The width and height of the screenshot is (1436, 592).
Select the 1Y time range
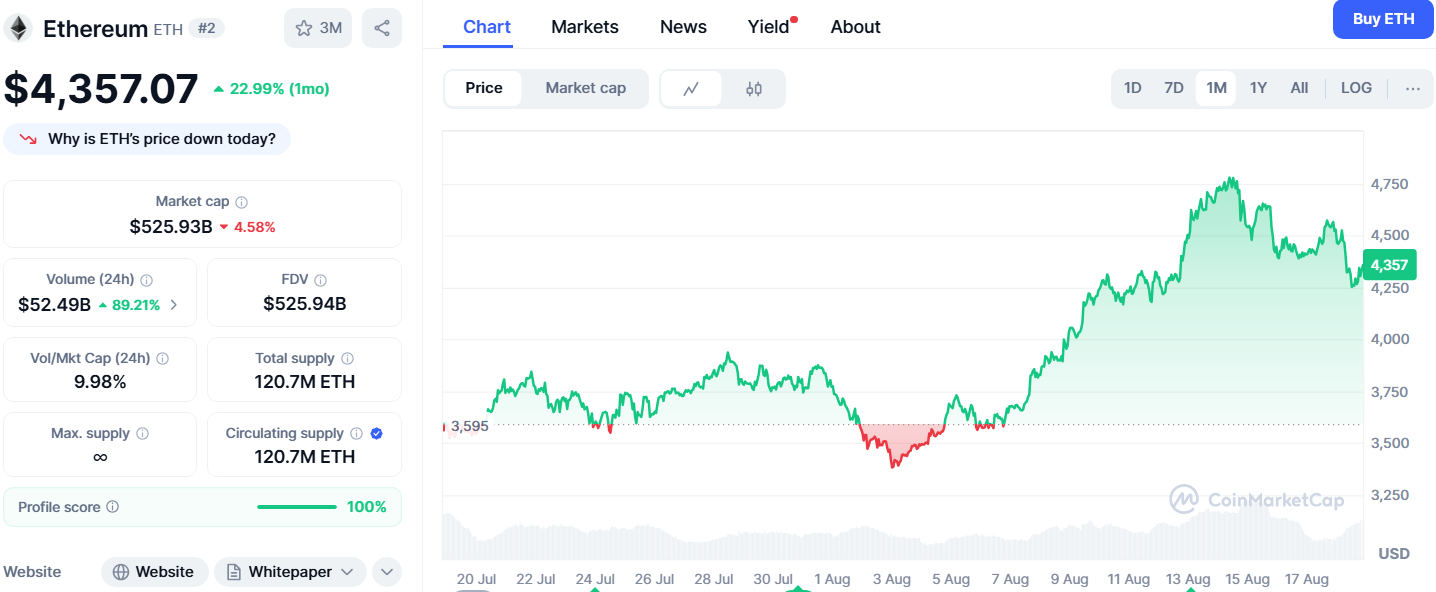tap(1258, 88)
